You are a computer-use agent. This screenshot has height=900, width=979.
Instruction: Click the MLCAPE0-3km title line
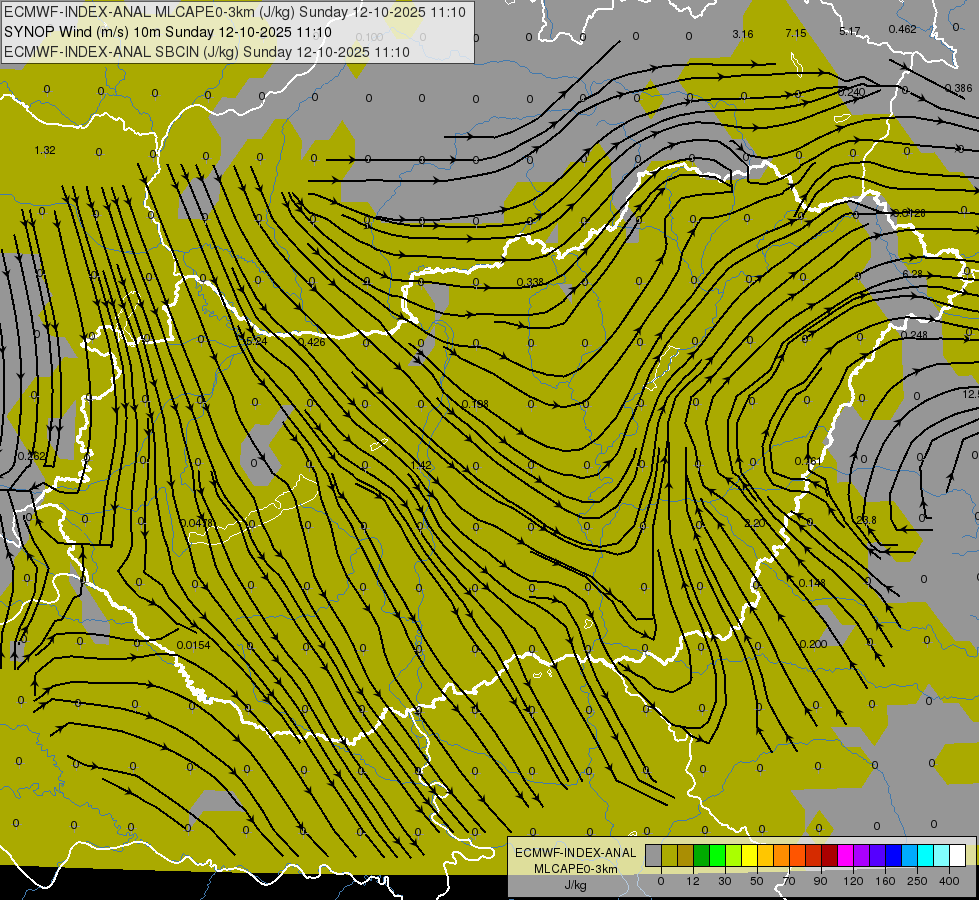[x=235, y=12]
